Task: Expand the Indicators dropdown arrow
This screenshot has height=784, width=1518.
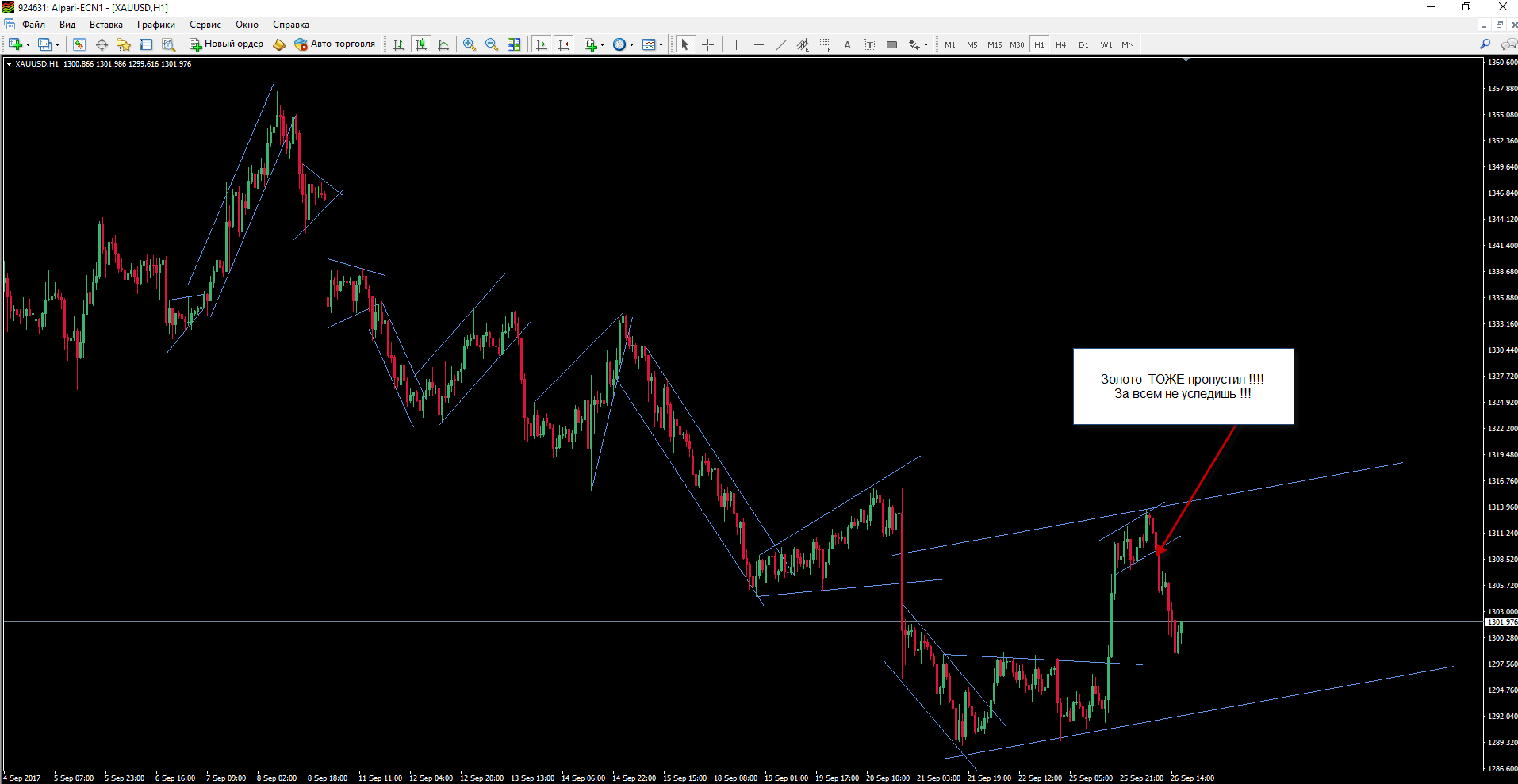Action: (x=603, y=45)
